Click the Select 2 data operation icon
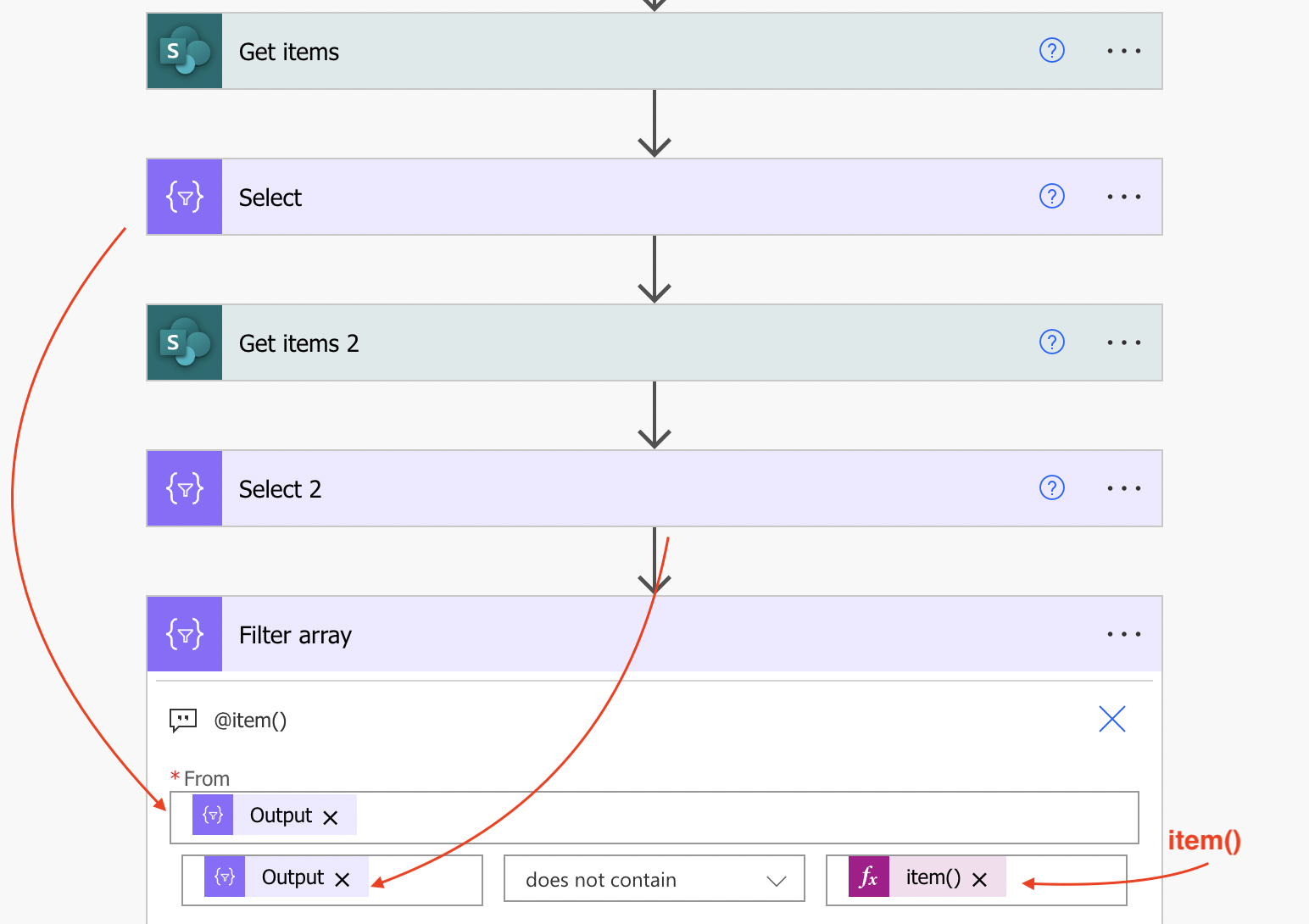 (x=185, y=488)
